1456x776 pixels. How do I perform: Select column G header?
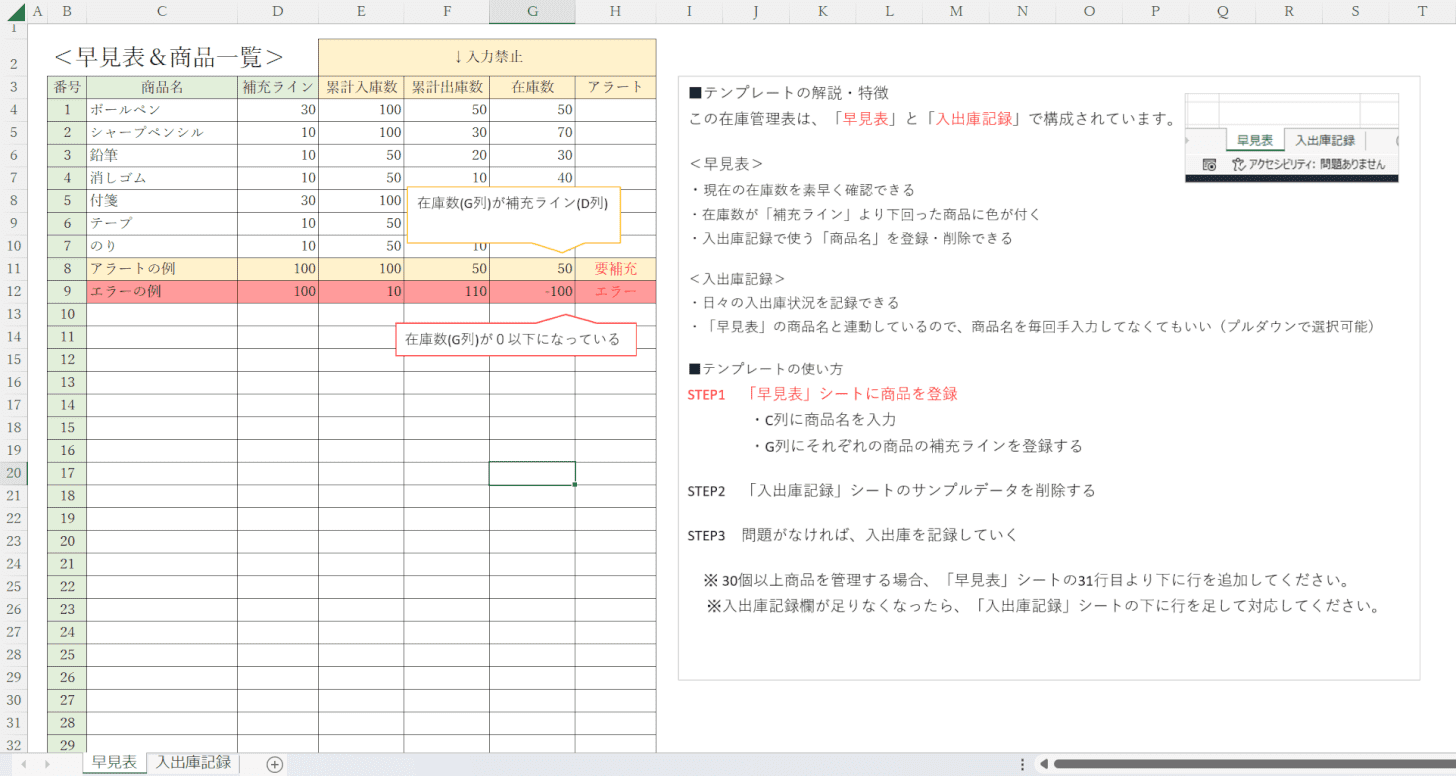click(532, 11)
